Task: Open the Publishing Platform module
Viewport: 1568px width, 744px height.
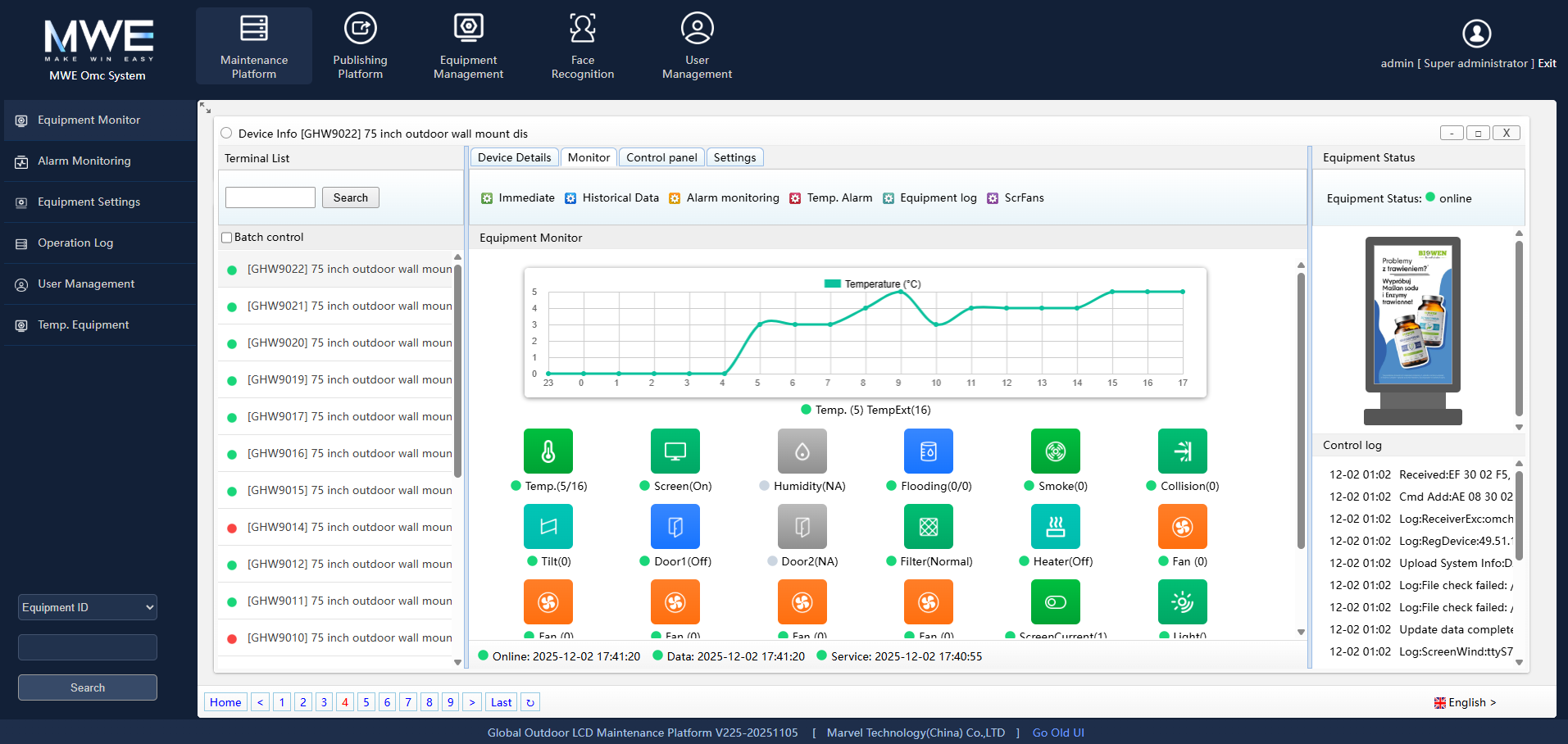Action: pyautogui.click(x=360, y=45)
